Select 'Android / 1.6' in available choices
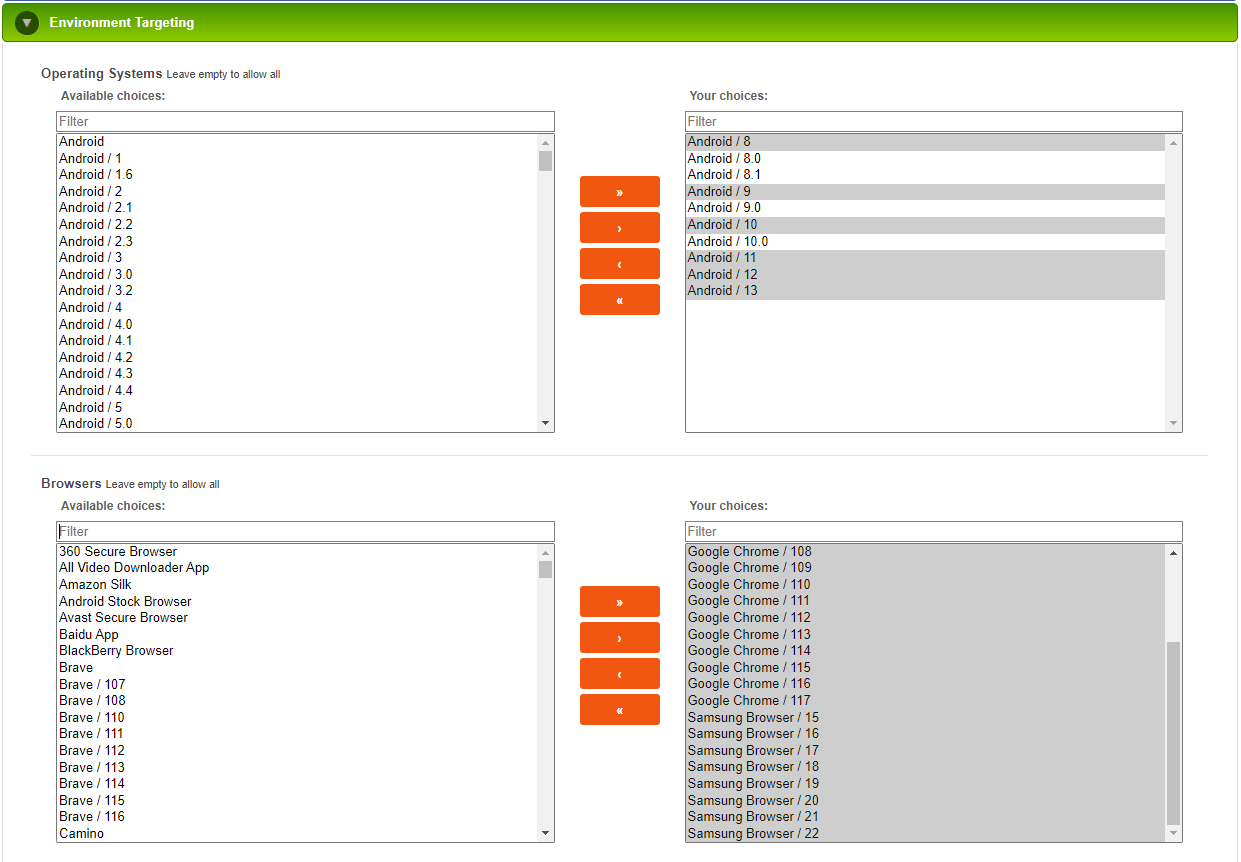This screenshot has height=862, width=1241. tap(297, 175)
